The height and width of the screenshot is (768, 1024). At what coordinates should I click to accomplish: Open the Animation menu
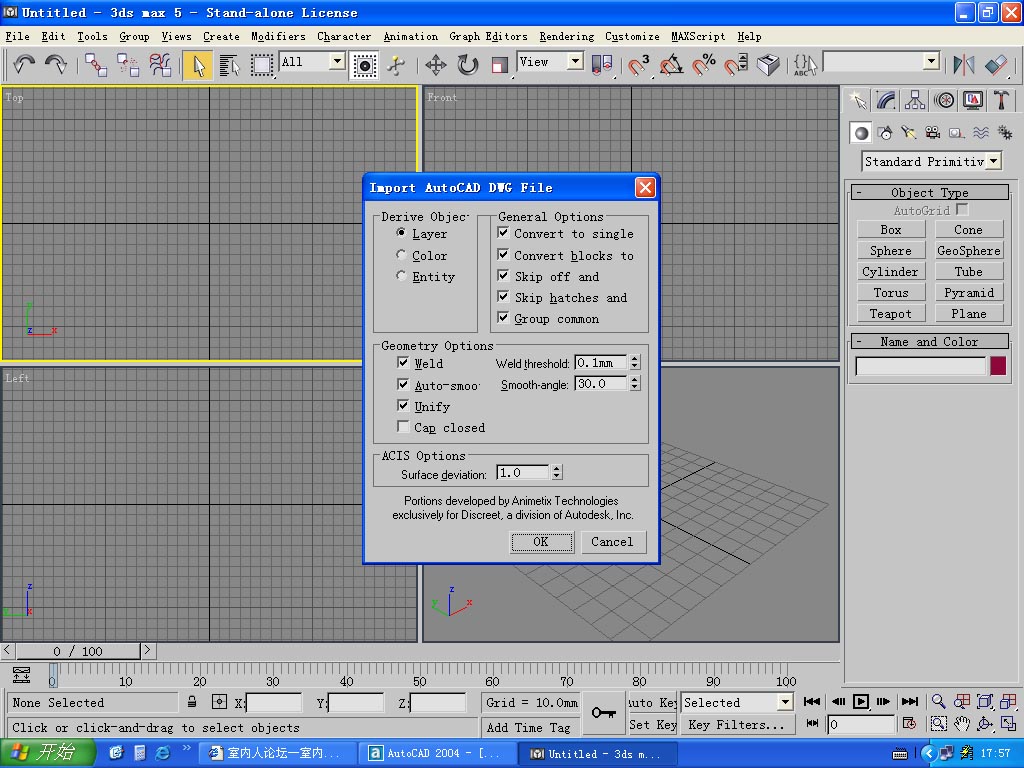pyautogui.click(x=411, y=37)
